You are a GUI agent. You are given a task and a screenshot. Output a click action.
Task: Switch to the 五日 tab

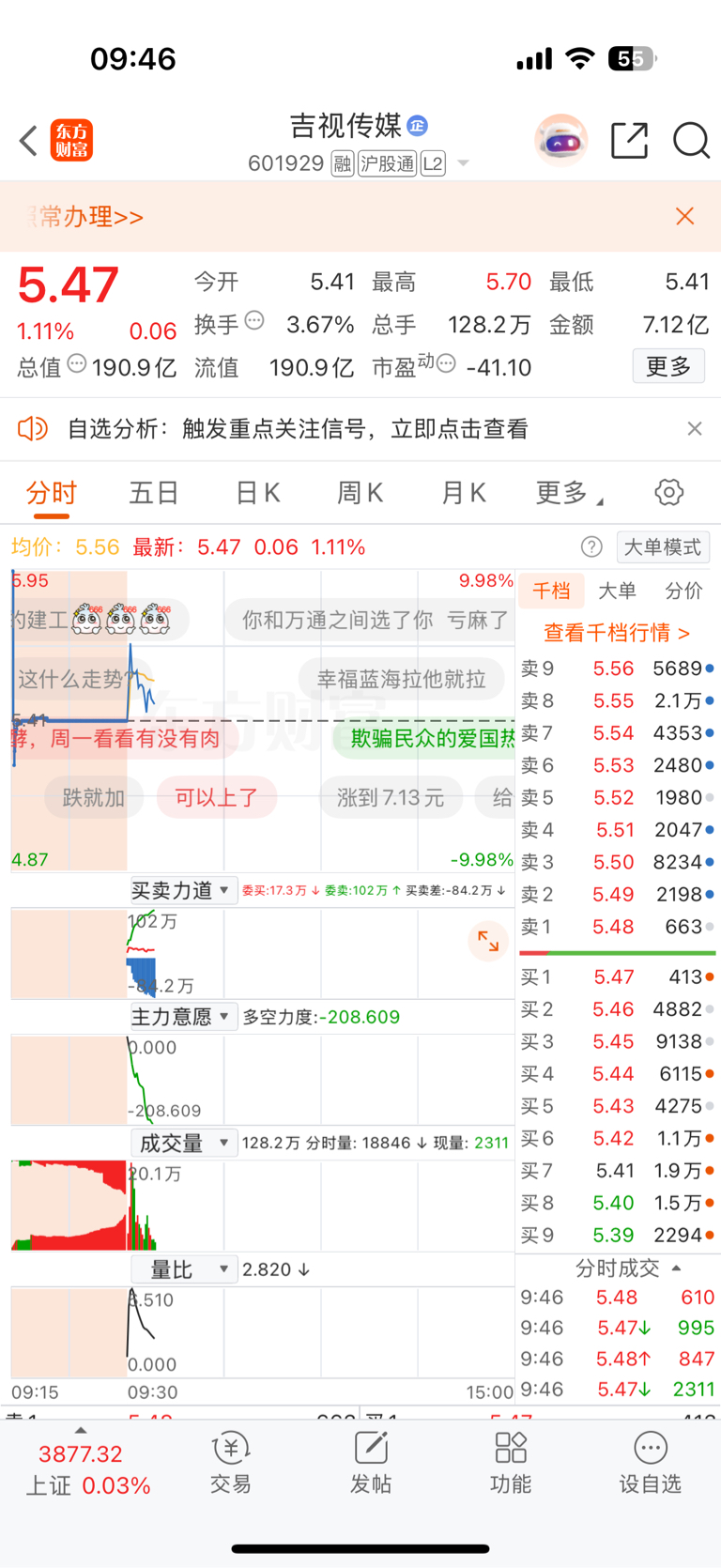point(154,493)
